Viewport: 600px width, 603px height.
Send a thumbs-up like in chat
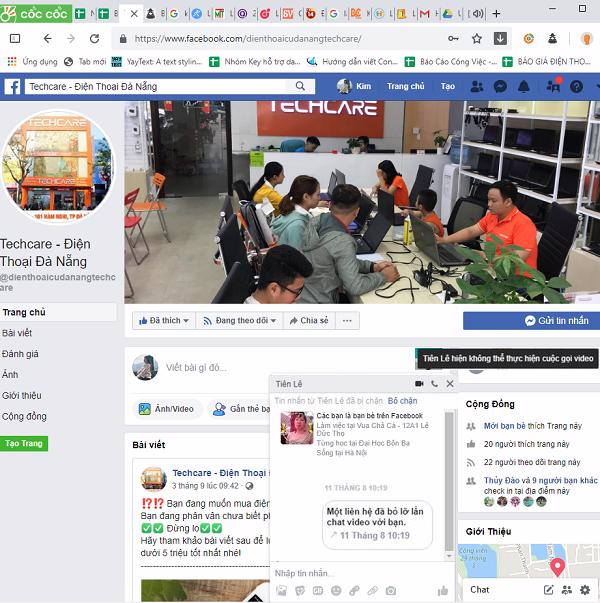443,591
